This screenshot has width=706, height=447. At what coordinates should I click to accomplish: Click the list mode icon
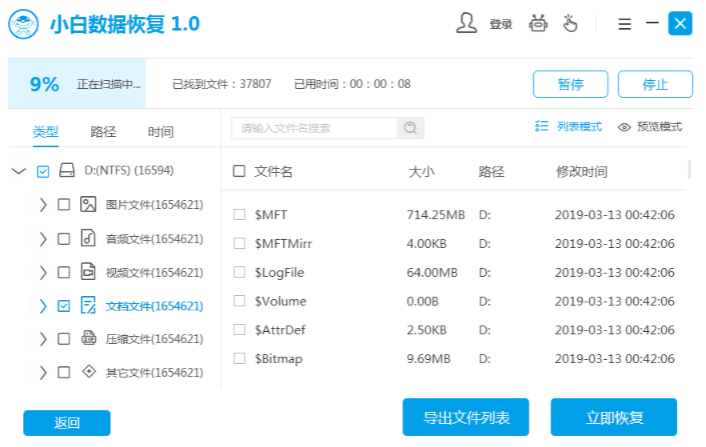click(x=542, y=126)
